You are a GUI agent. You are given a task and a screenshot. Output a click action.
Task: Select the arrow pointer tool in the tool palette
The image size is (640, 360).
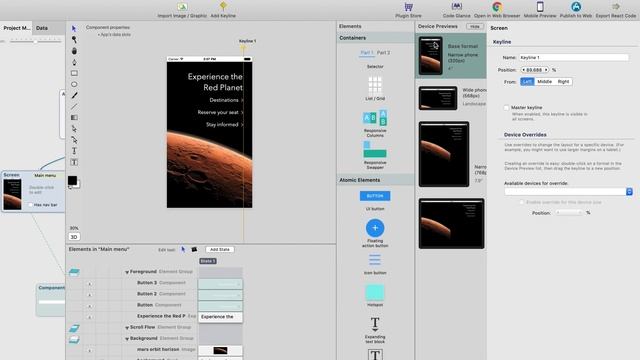tap(74, 29)
